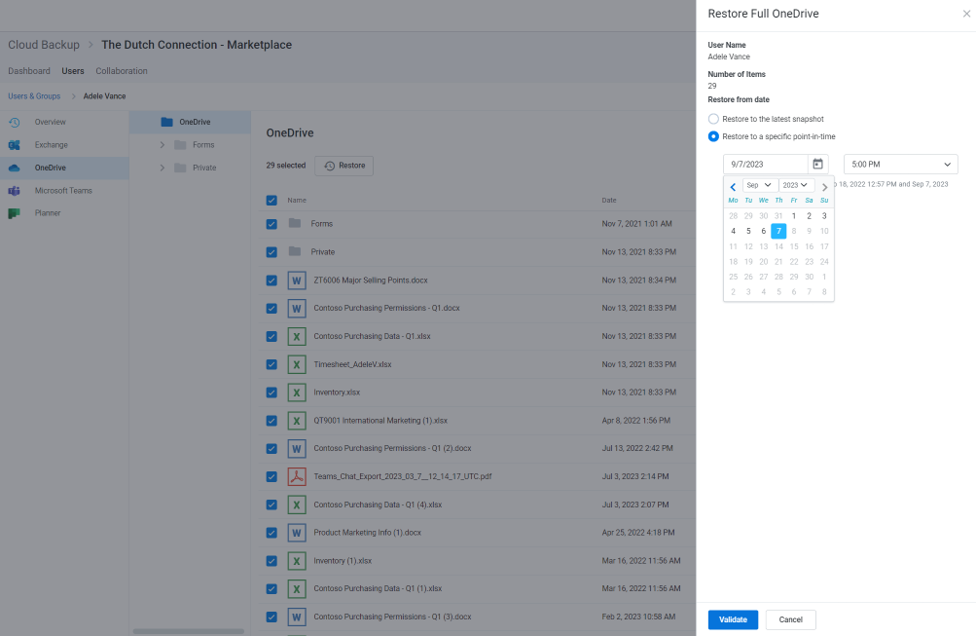Click the Validate button
Screen dimensions: 976x636
pyautogui.click(x=733, y=619)
